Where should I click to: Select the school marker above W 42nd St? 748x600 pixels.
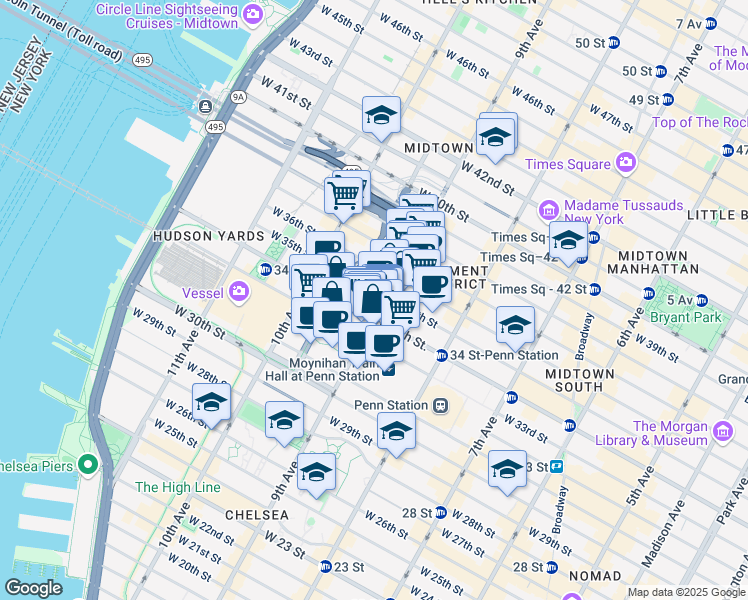[495, 140]
